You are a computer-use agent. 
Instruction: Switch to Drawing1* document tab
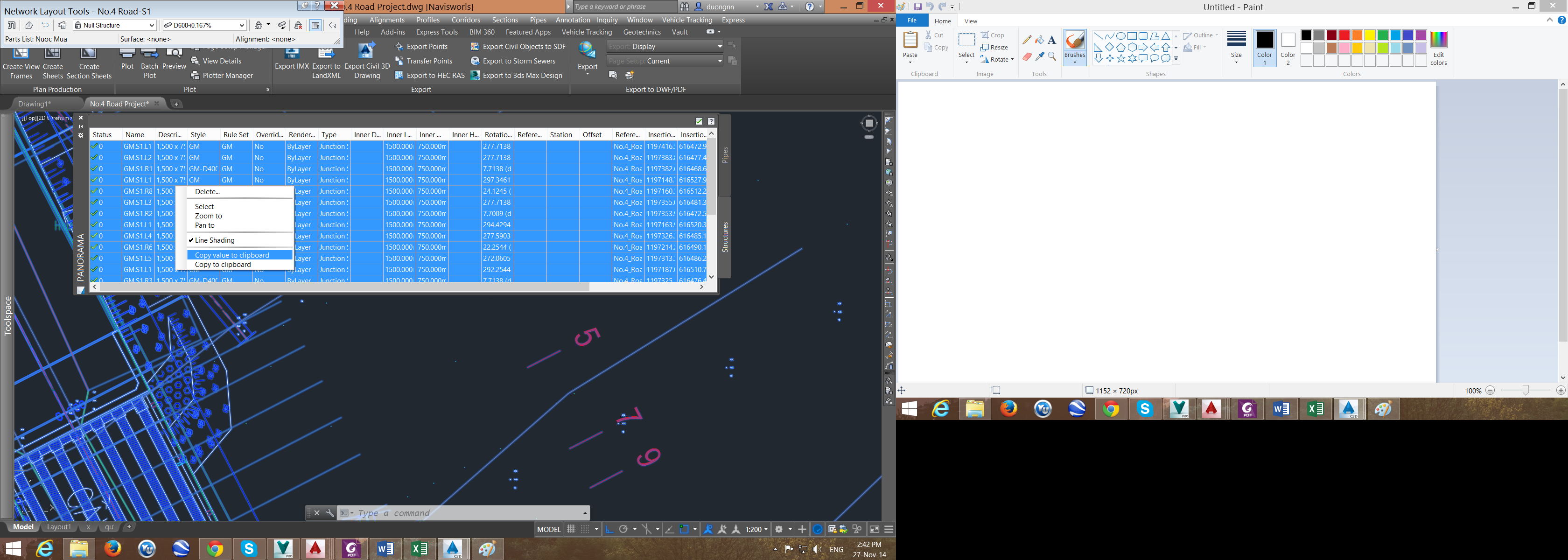[x=35, y=104]
